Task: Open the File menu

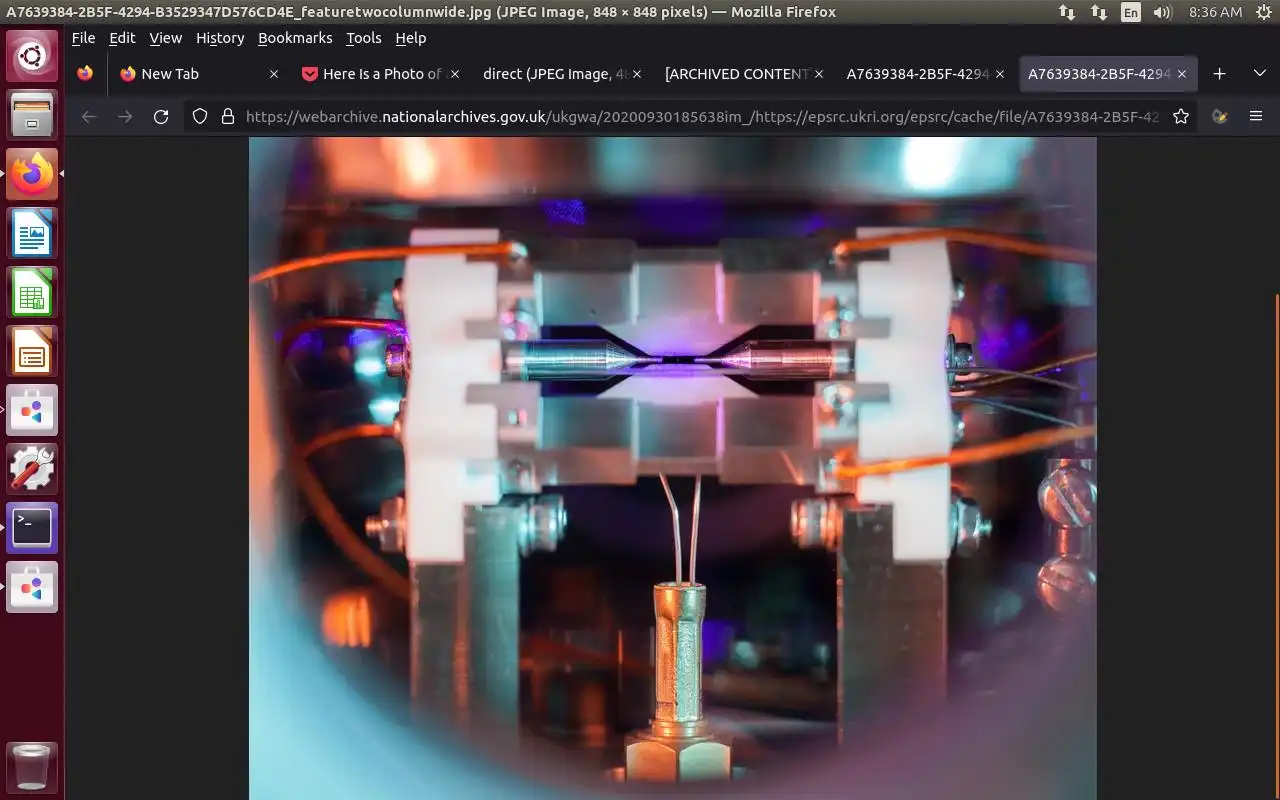Action: (x=83, y=38)
